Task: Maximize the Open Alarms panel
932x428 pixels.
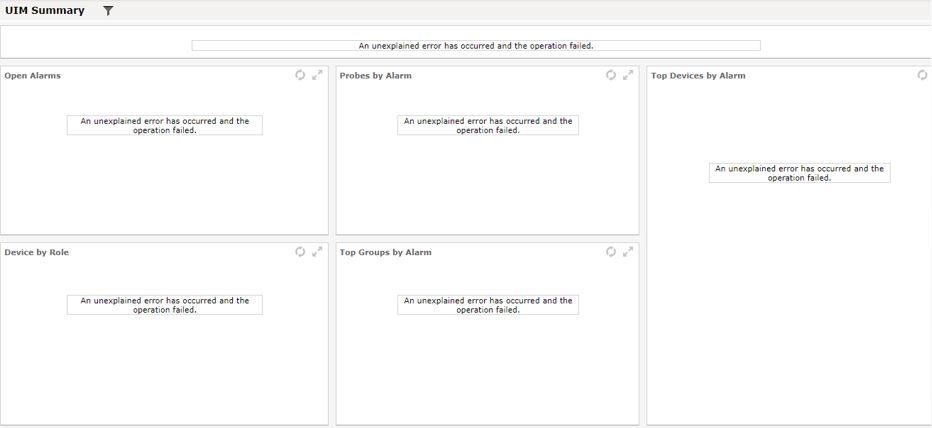Action: click(x=317, y=75)
